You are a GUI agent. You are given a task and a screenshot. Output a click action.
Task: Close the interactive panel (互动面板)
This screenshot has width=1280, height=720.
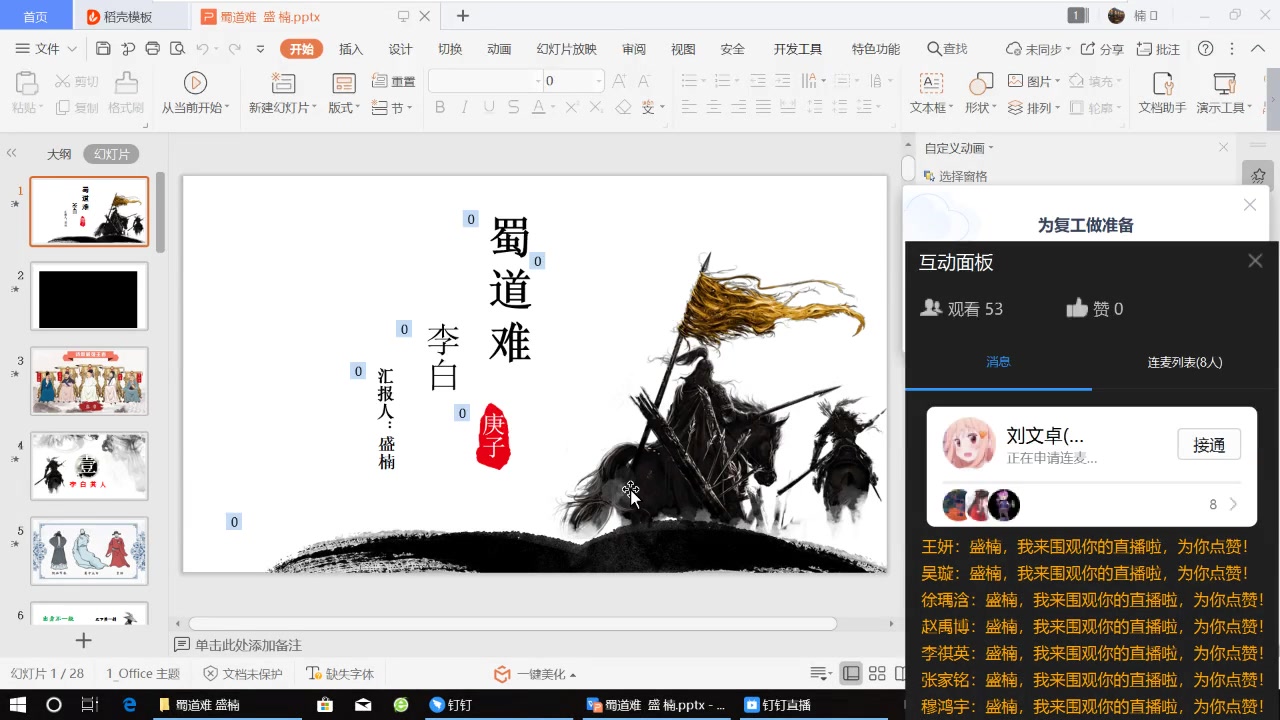tap(1255, 261)
